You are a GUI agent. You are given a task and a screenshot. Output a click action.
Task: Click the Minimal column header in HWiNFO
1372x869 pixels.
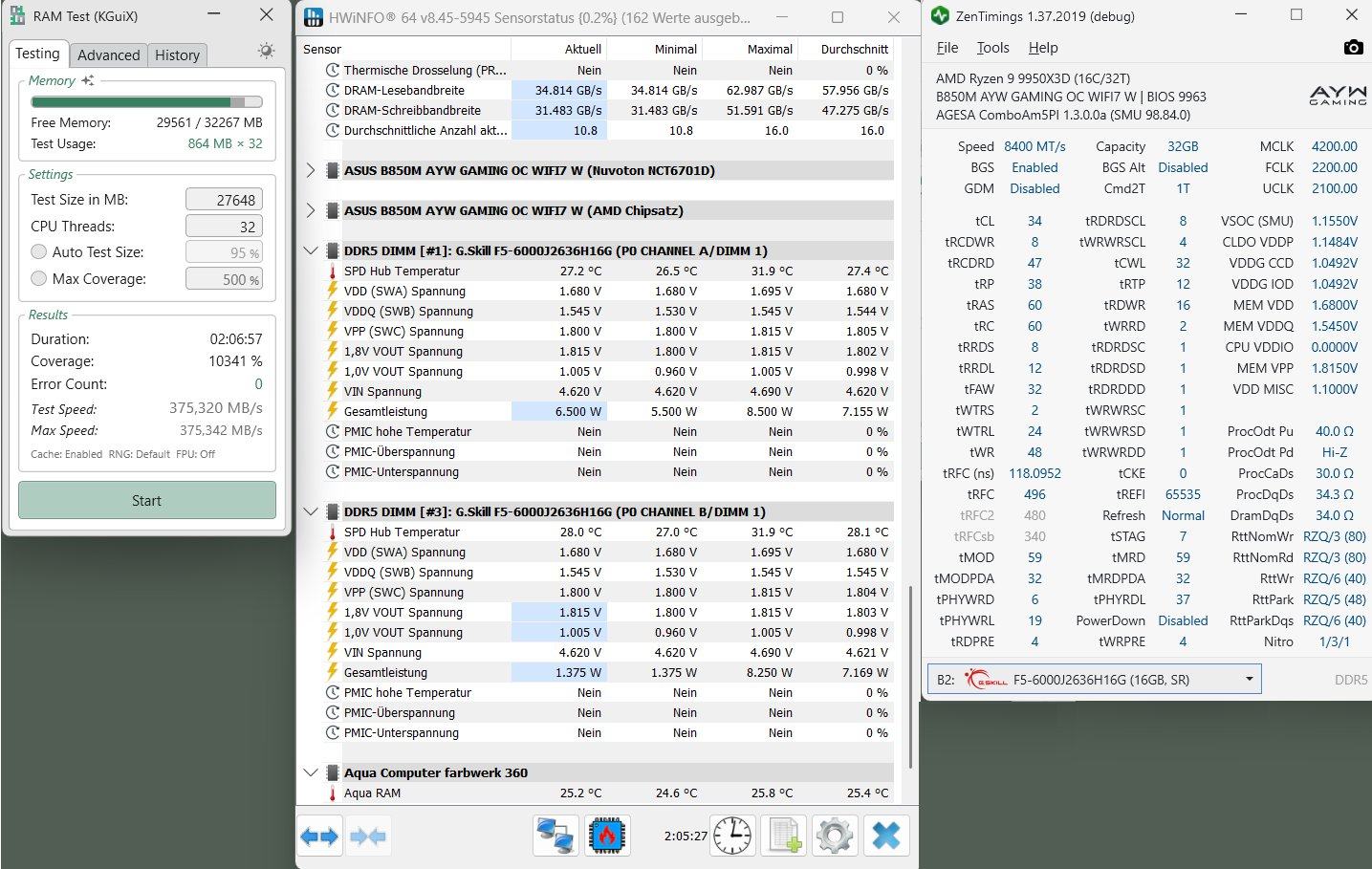(655, 49)
